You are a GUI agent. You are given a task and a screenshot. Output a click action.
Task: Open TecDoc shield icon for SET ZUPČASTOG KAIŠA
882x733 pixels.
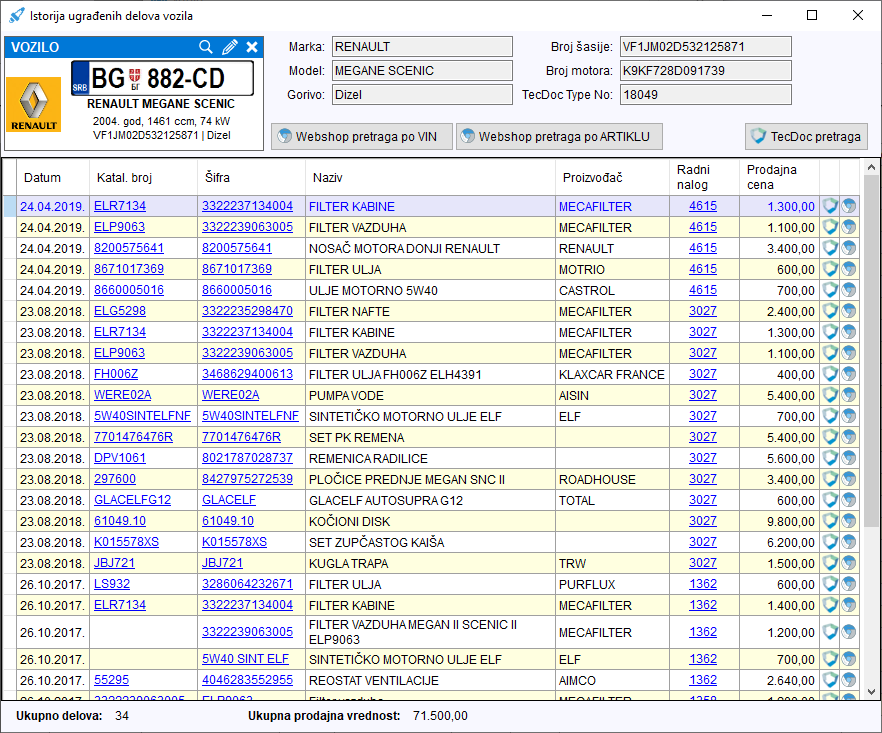click(830, 542)
